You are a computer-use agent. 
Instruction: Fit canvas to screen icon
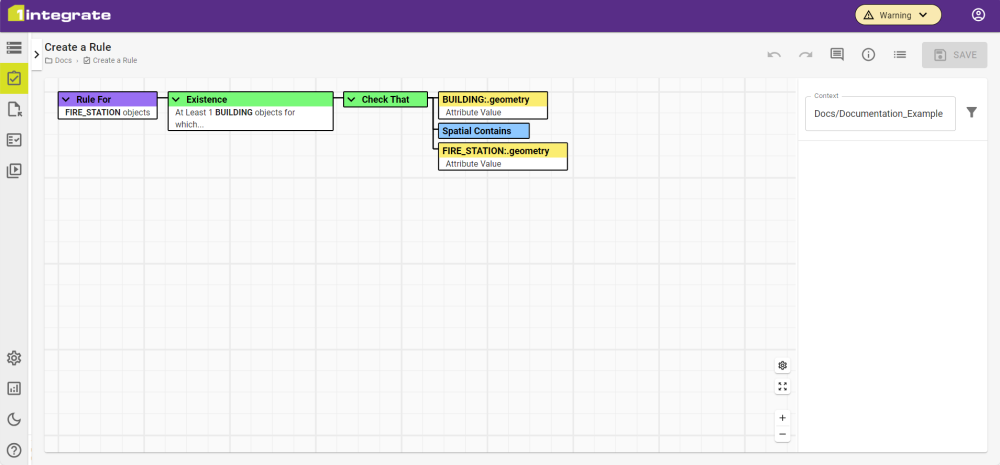[782, 387]
